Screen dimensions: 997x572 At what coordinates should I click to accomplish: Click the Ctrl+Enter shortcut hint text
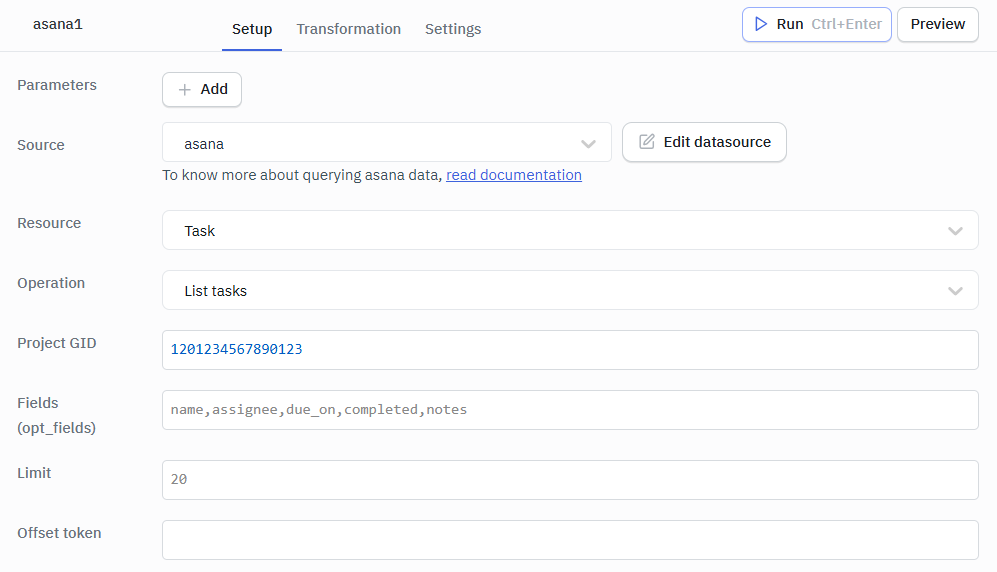(x=846, y=24)
